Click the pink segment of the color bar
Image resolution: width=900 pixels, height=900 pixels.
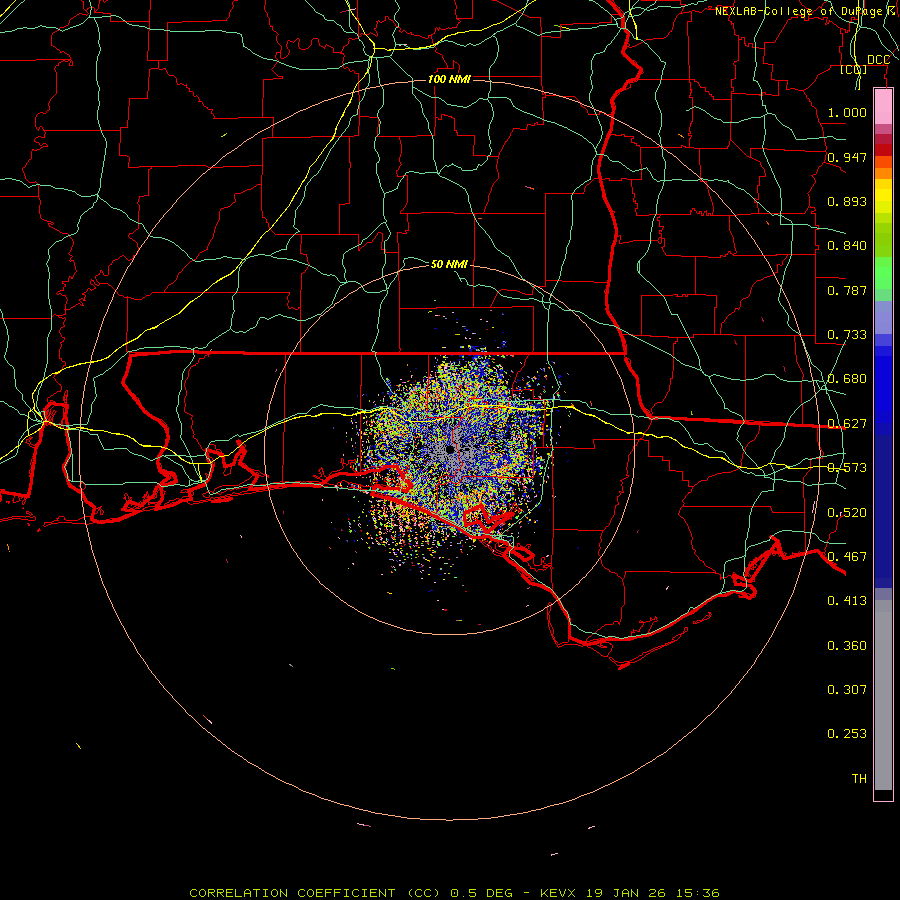pyautogui.click(x=883, y=107)
